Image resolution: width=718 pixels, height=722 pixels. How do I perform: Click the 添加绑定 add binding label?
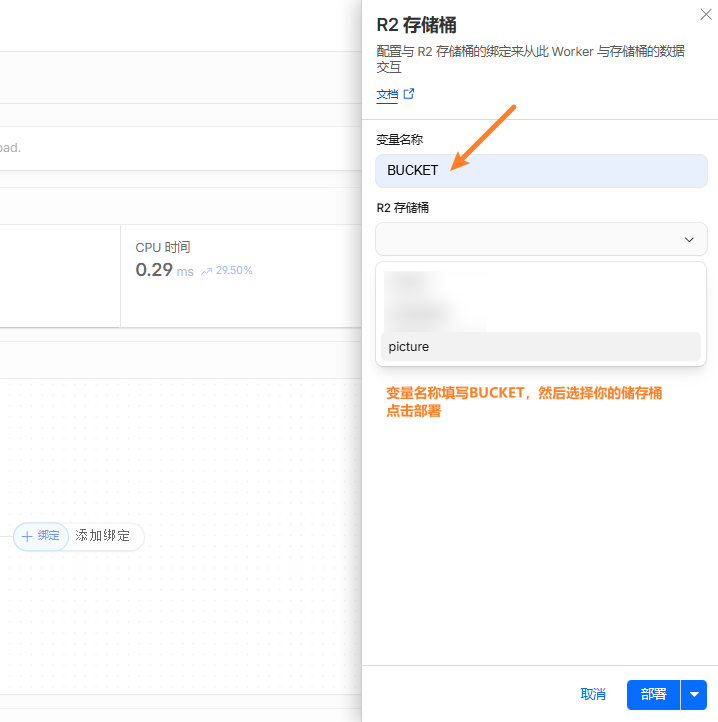103,536
